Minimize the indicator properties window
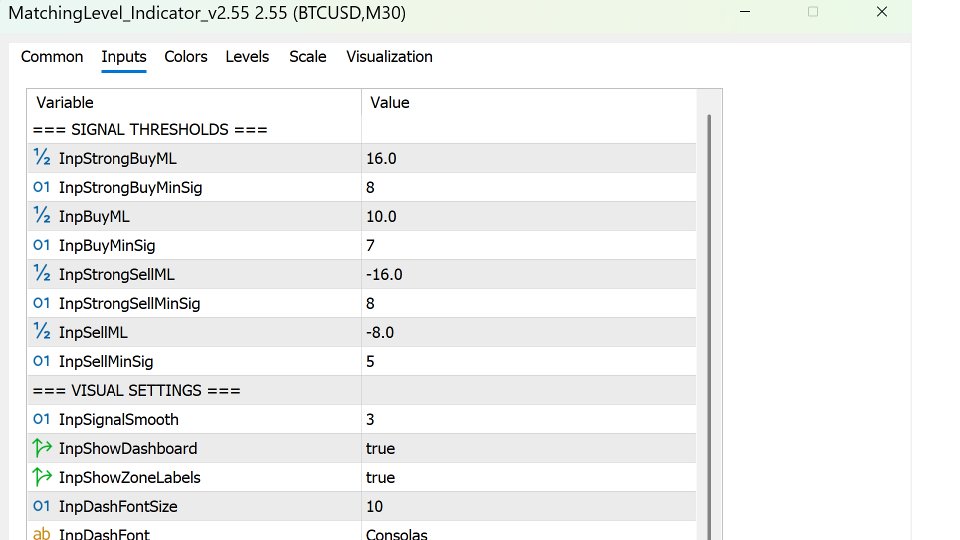This screenshot has height=540, width=960. 745,12
